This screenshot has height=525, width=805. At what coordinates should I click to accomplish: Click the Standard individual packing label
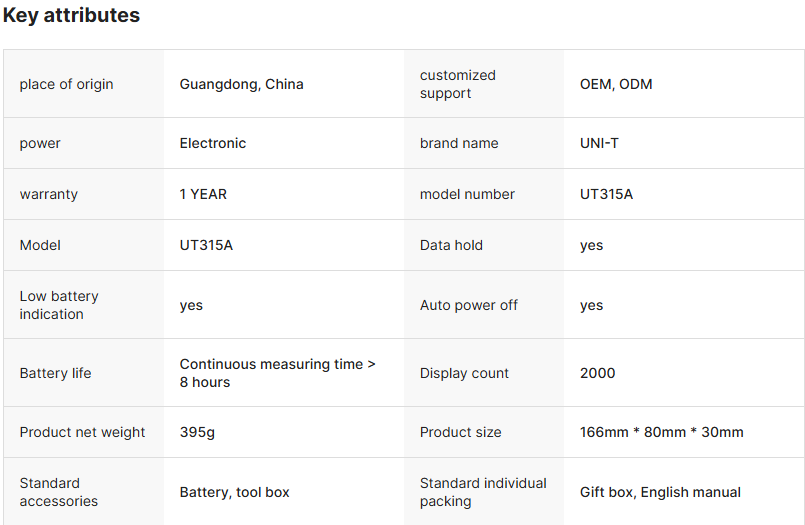[483, 492]
